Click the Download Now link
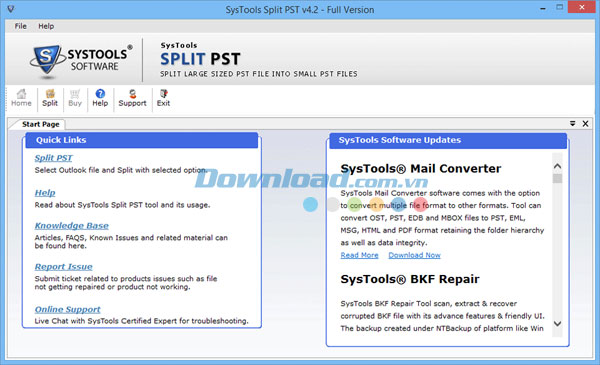This screenshot has width=600, height=365. 414,255
